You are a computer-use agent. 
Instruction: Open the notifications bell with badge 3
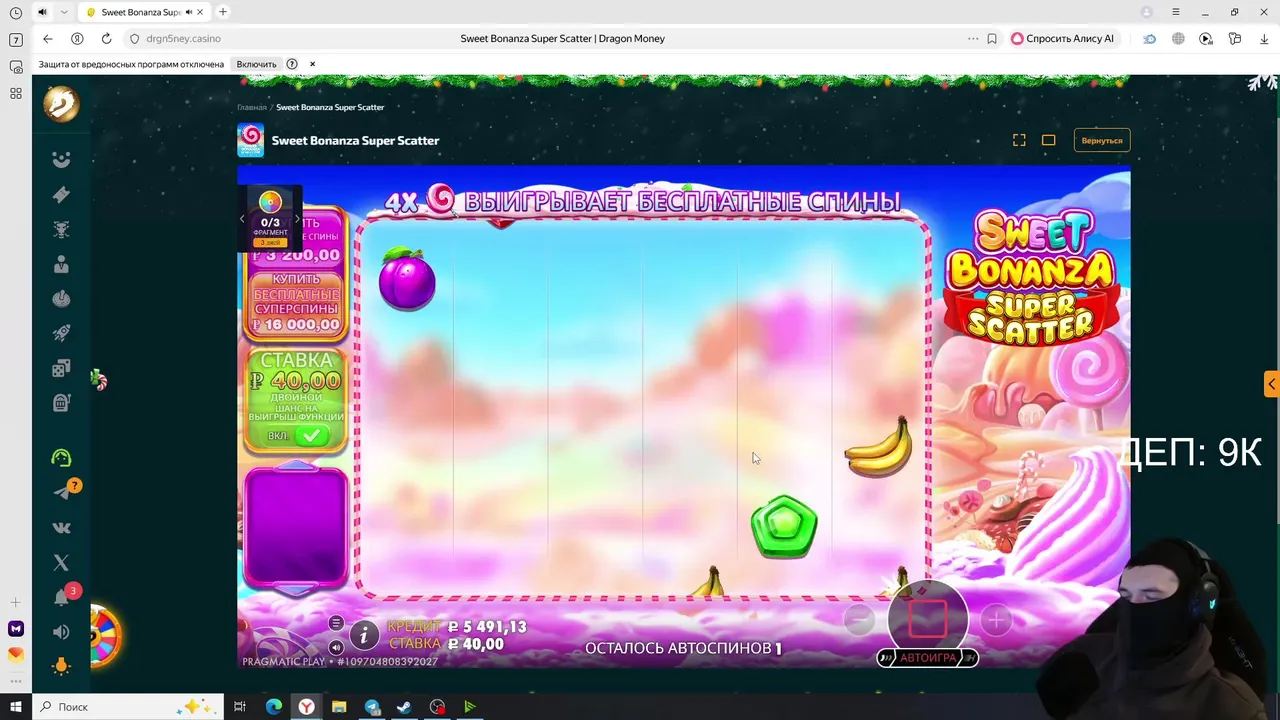coord(61,598)
